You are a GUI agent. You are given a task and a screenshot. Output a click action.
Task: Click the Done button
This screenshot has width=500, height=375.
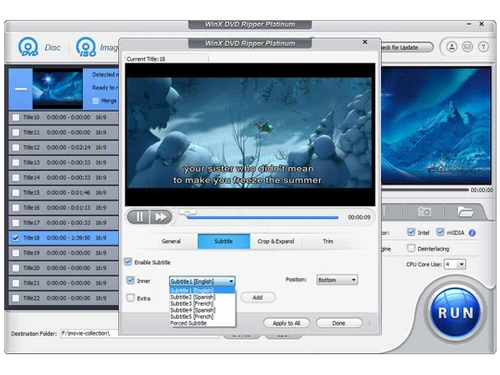coord(339,323)
